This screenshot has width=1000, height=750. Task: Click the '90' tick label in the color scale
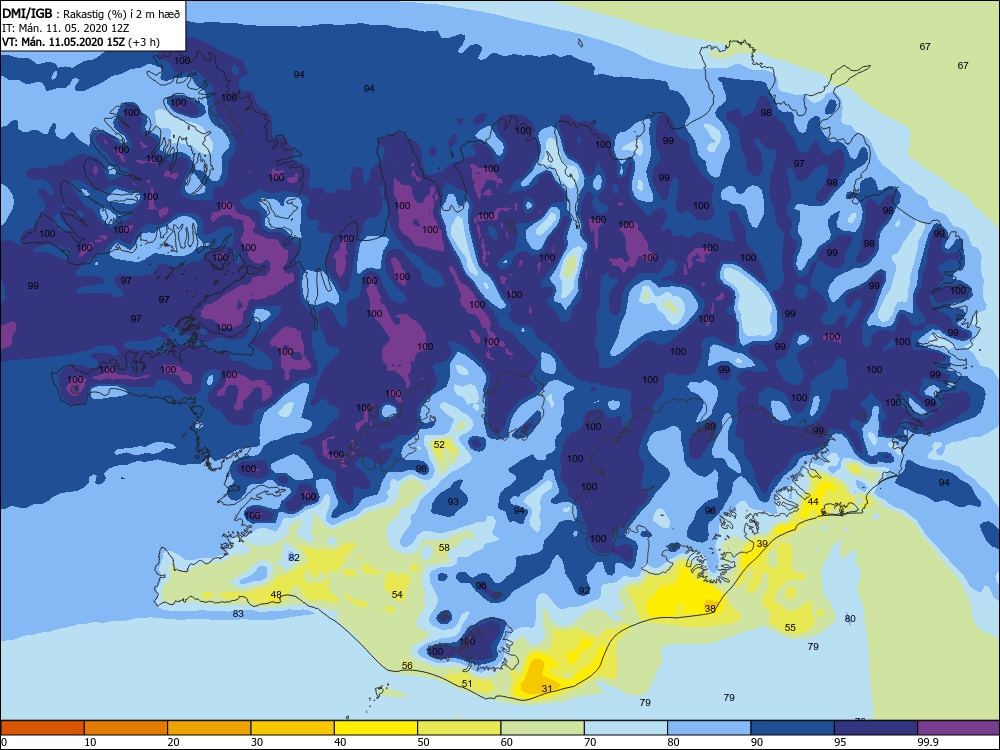tap(757, 742)
